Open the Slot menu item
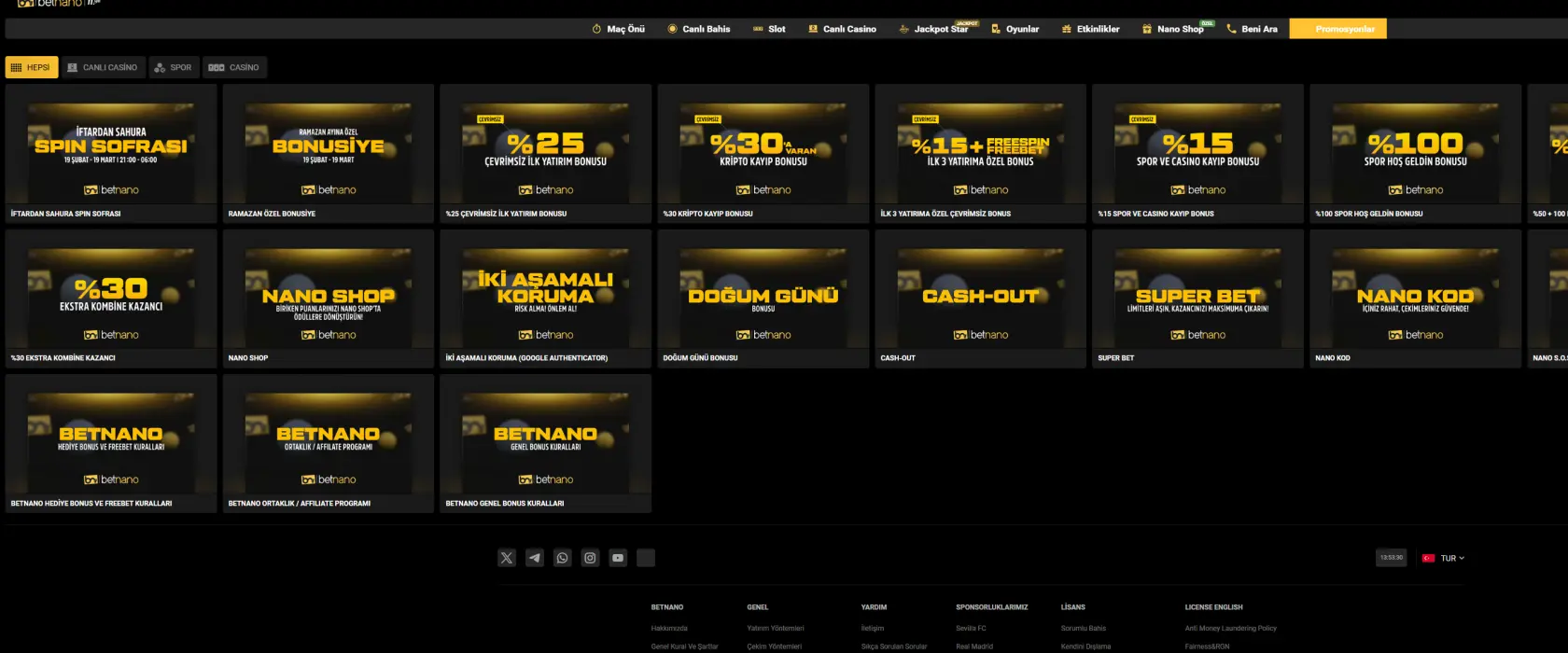This screenshot has height=653, width=1568. [769, 29]
